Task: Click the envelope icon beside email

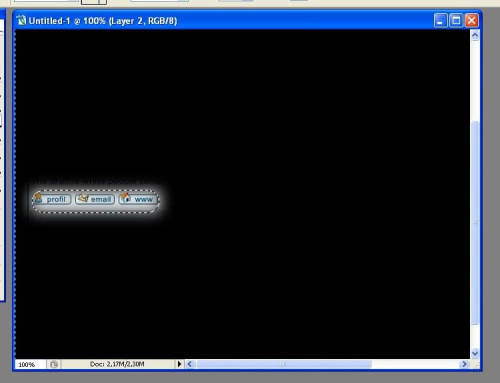Action: [x=82, y=199]
